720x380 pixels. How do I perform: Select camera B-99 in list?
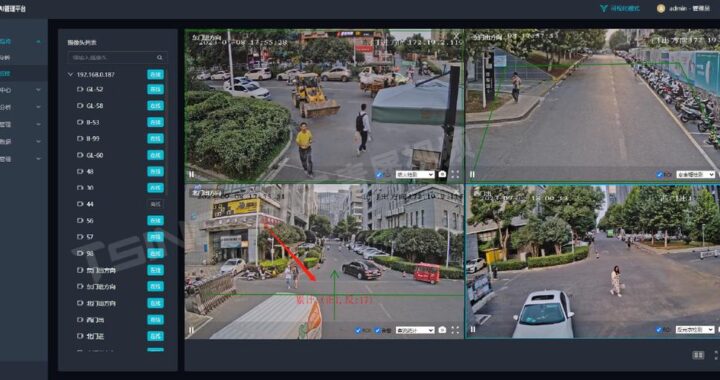pos(92,139)
